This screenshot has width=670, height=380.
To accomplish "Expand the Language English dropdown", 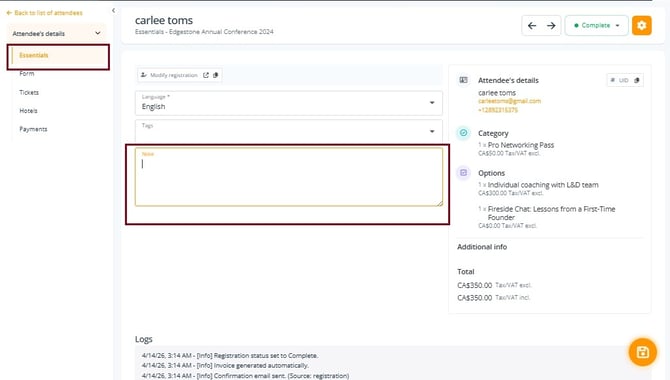I will [x=289, y=103].
